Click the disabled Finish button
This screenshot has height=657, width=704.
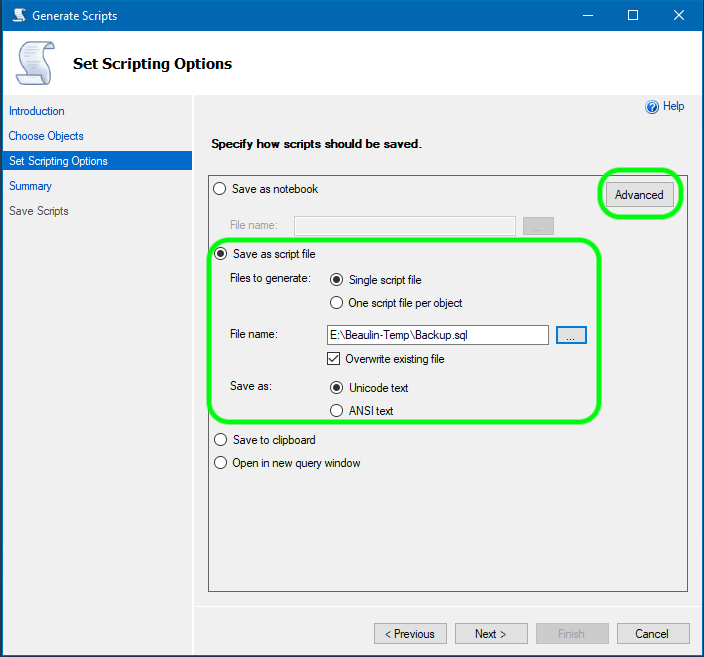tap(572, 634)
